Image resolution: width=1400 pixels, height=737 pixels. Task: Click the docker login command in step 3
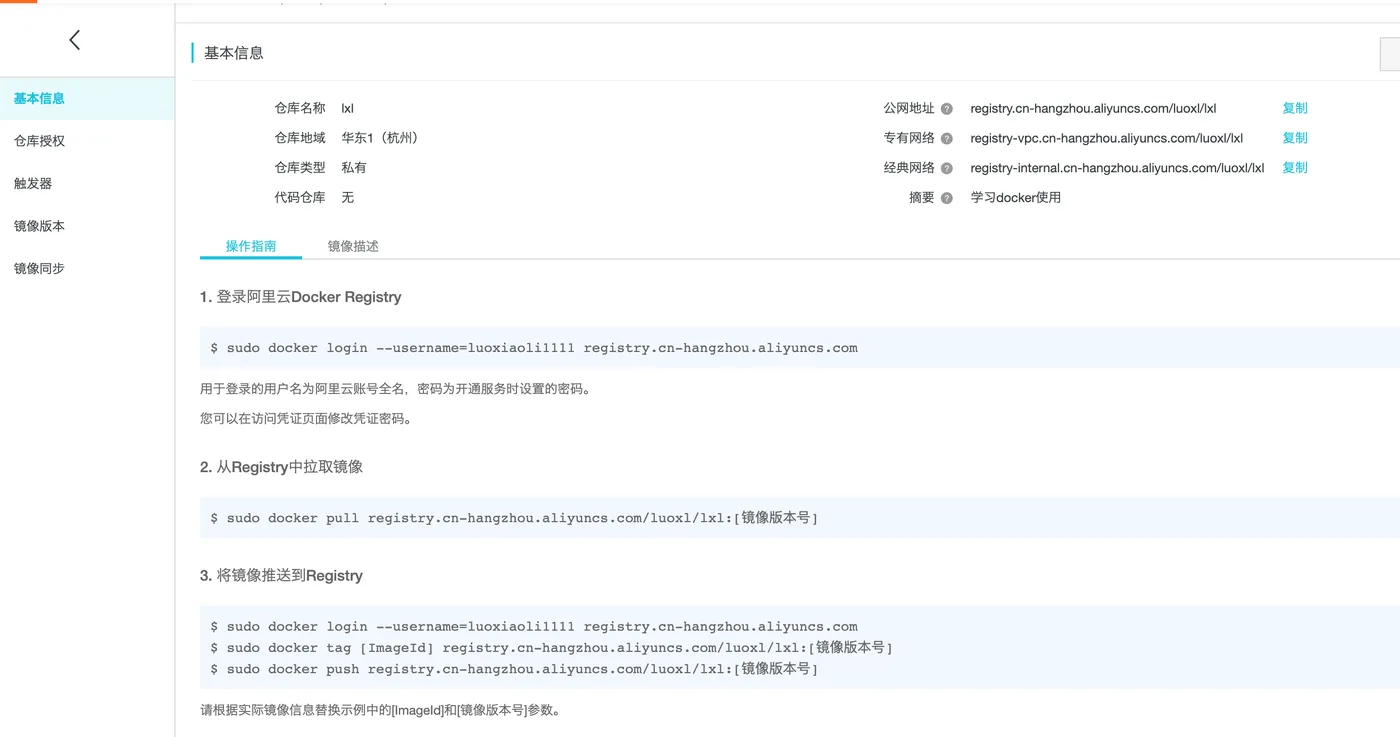pos(534,626)
